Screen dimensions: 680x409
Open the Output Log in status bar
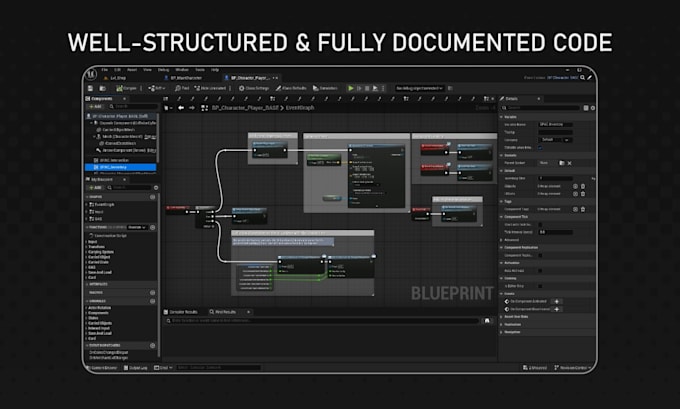click(x=136, y=368)
